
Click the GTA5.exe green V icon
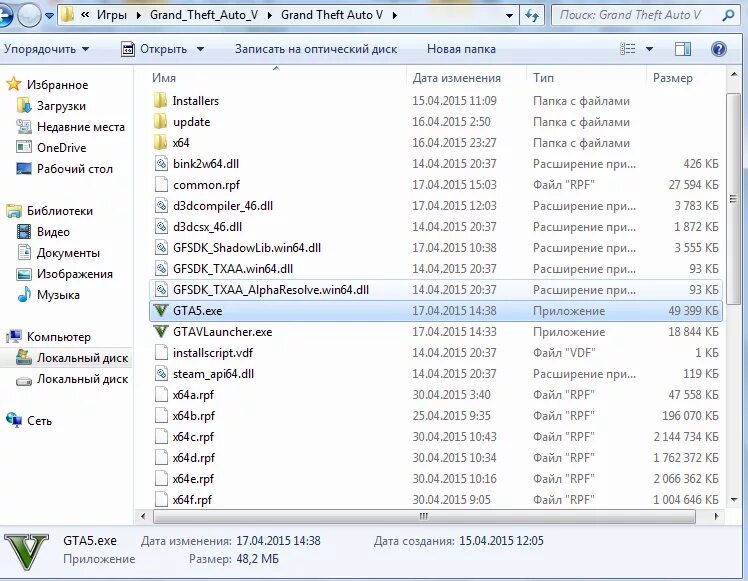pyautogui.click(x=161, y=311)
